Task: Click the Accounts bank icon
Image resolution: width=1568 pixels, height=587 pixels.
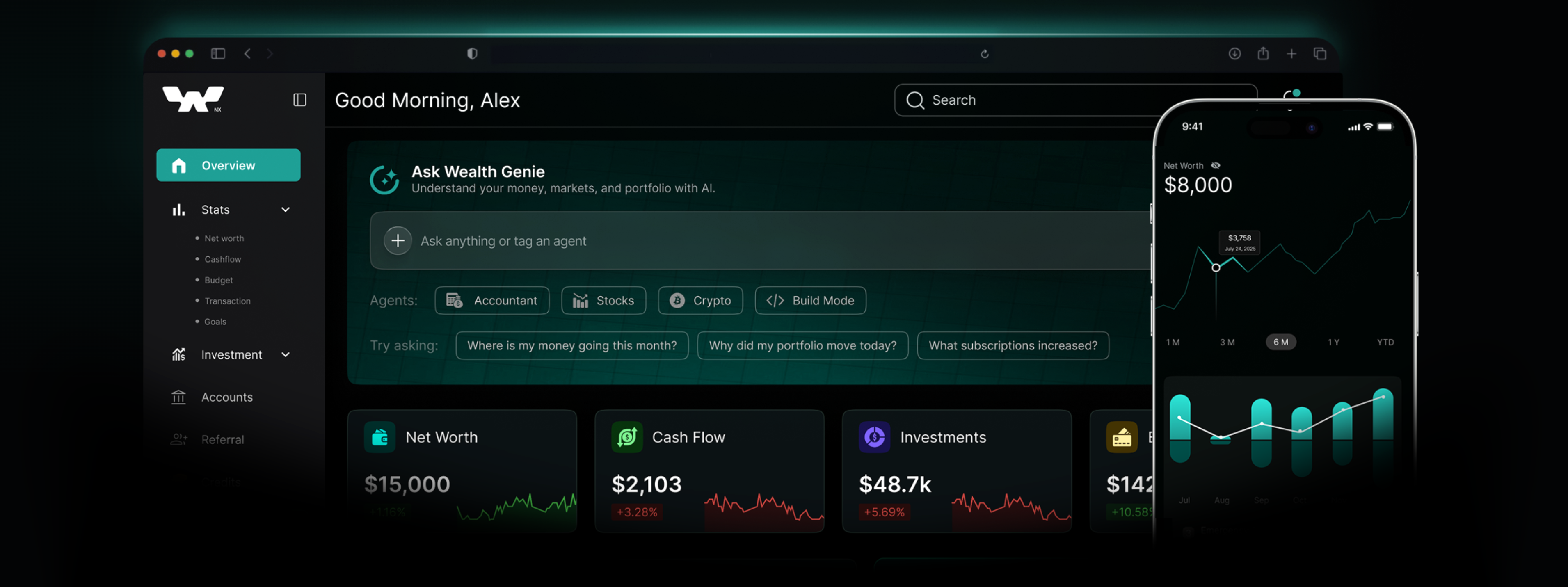Action: tap(178, 397)
